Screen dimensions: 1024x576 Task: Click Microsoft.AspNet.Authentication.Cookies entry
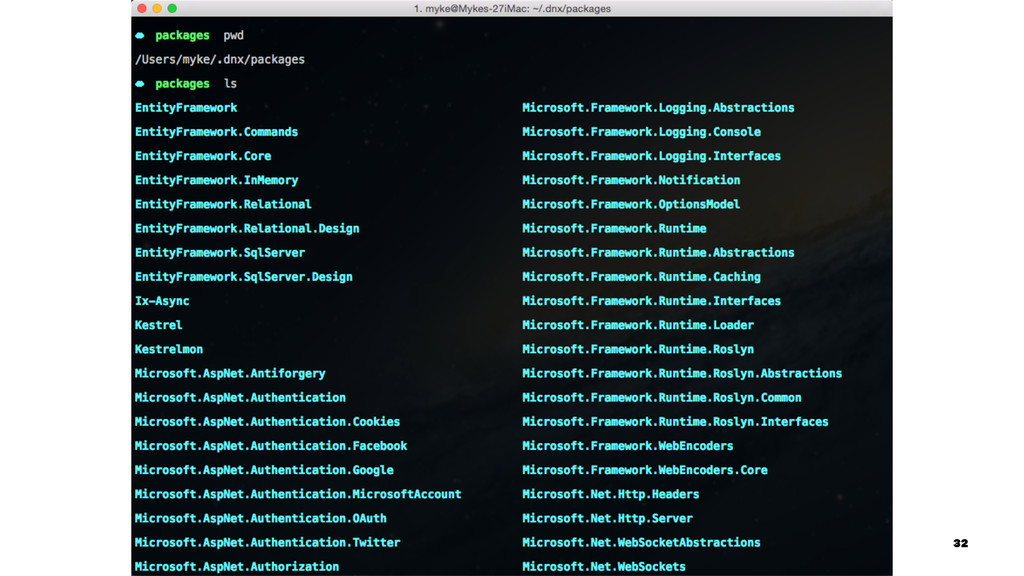tap(267, 422)
